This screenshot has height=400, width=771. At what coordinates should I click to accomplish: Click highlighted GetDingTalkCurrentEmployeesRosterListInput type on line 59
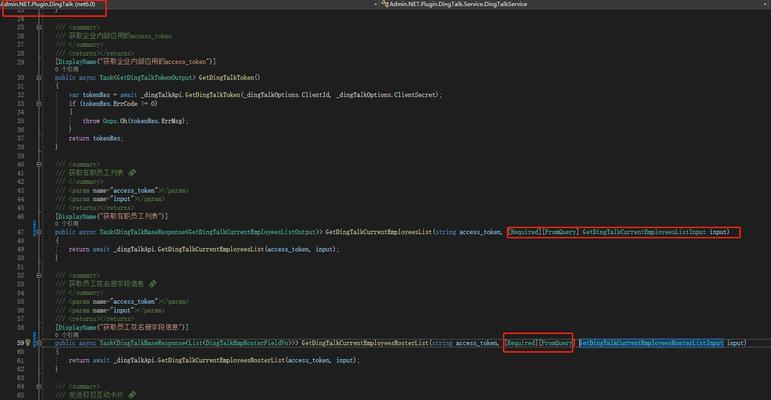pos(651,343)
